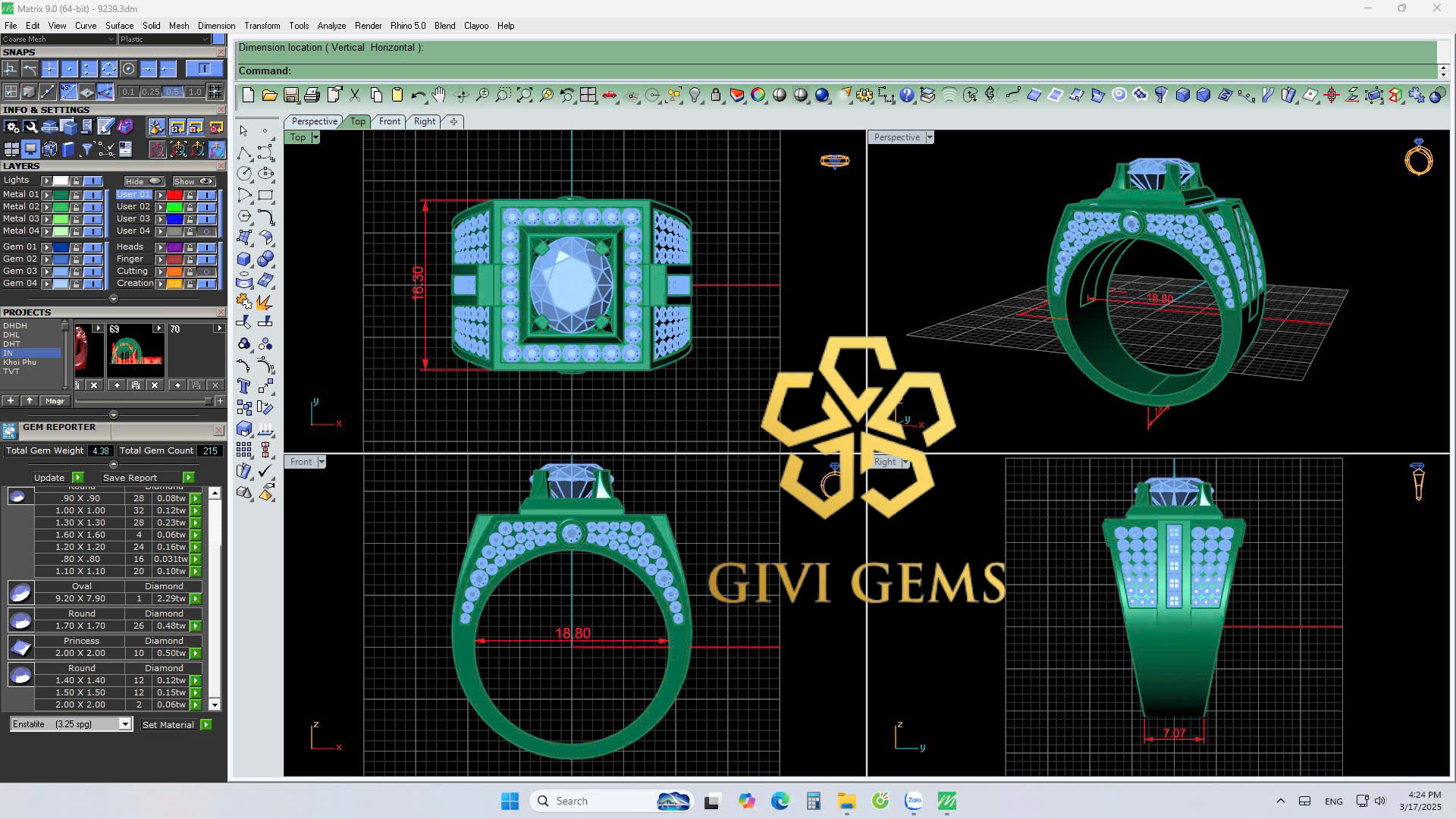Click the circle tool in the side toolbar

click(243, 174)
